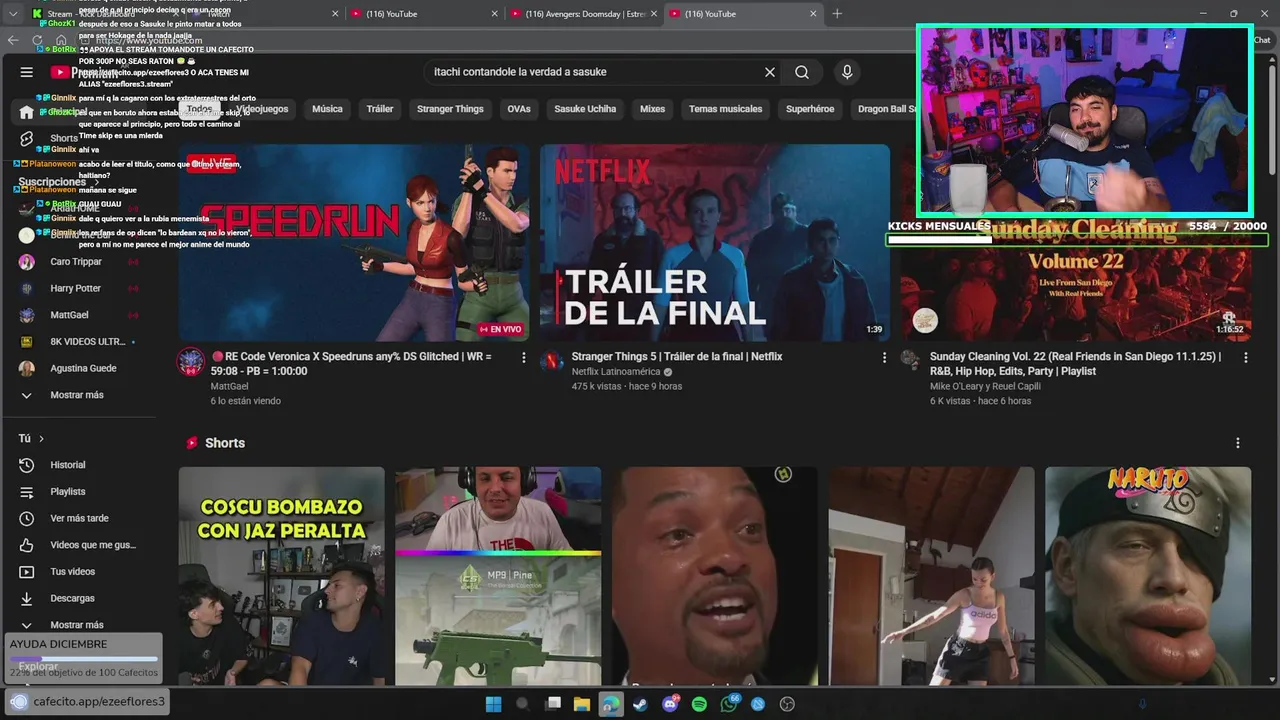Open a new browser tab
Image resolution: width=1280 pixels, height=720 pixels.
pos(837,14)
